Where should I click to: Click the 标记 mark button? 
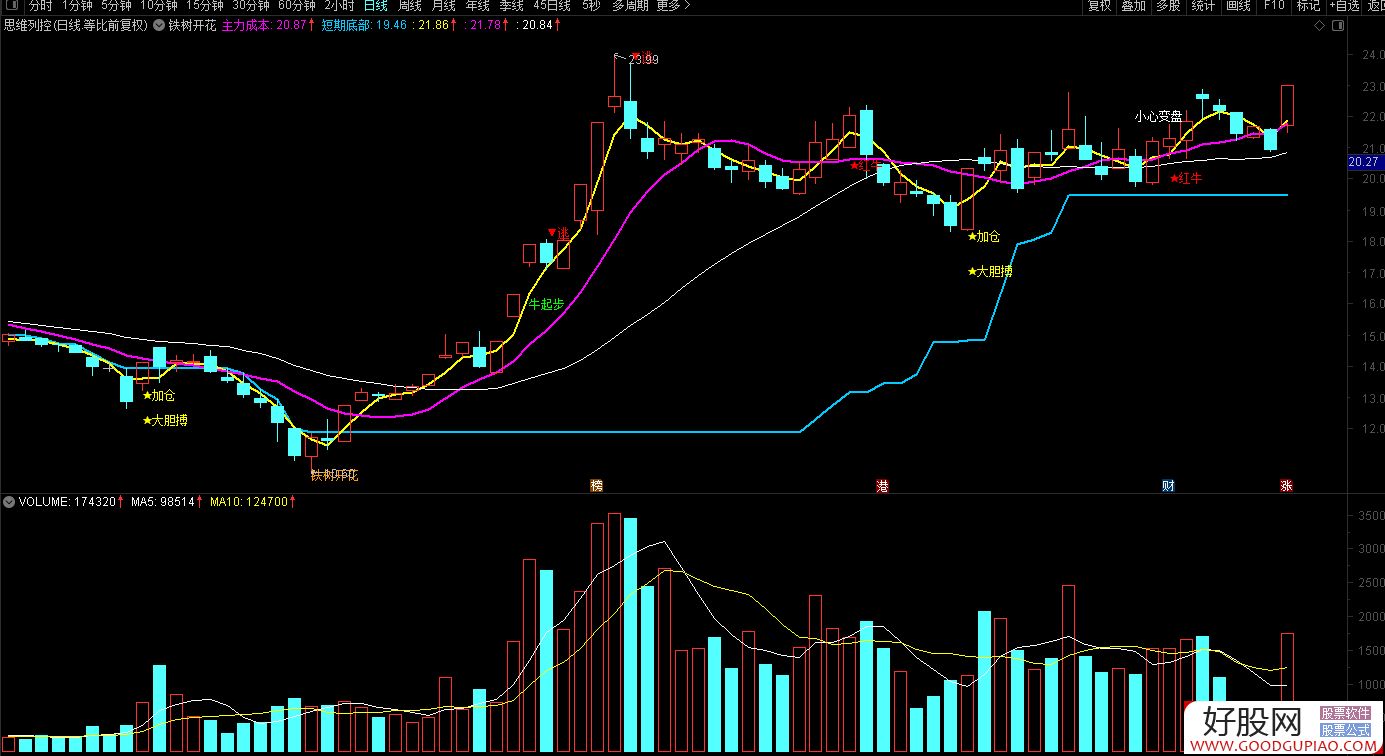tap(1308, 6)
